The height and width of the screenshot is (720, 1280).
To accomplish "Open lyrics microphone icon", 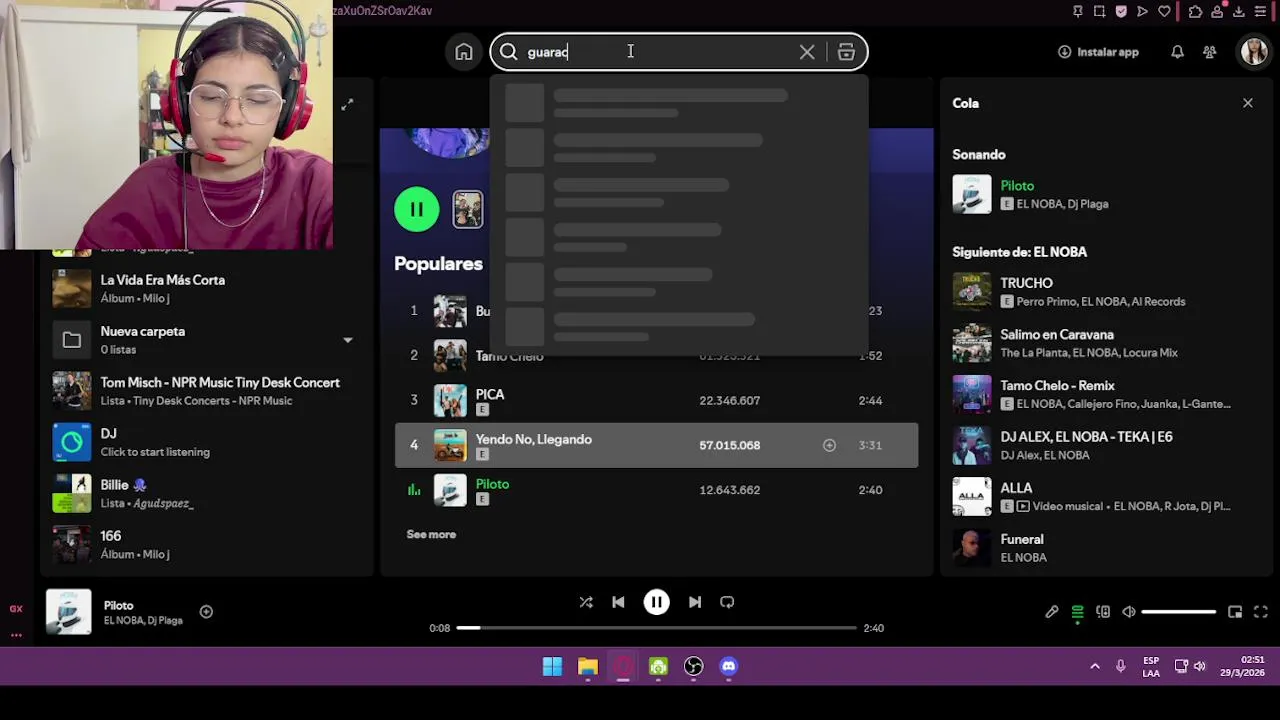I will 1051,612.
